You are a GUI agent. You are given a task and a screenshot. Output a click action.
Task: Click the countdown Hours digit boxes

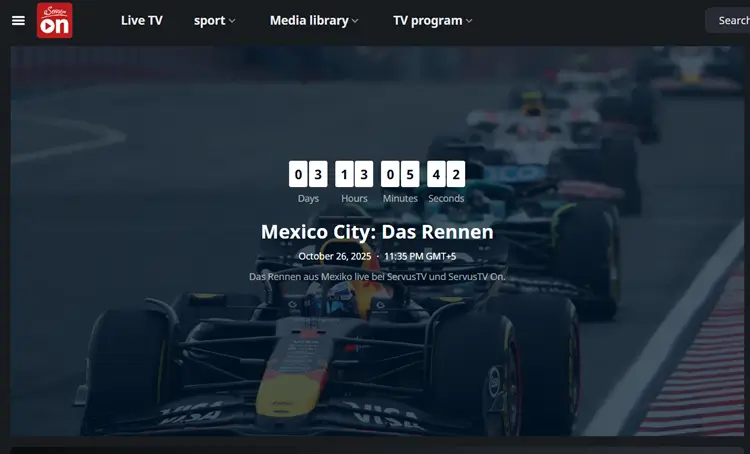click(354, 174)
